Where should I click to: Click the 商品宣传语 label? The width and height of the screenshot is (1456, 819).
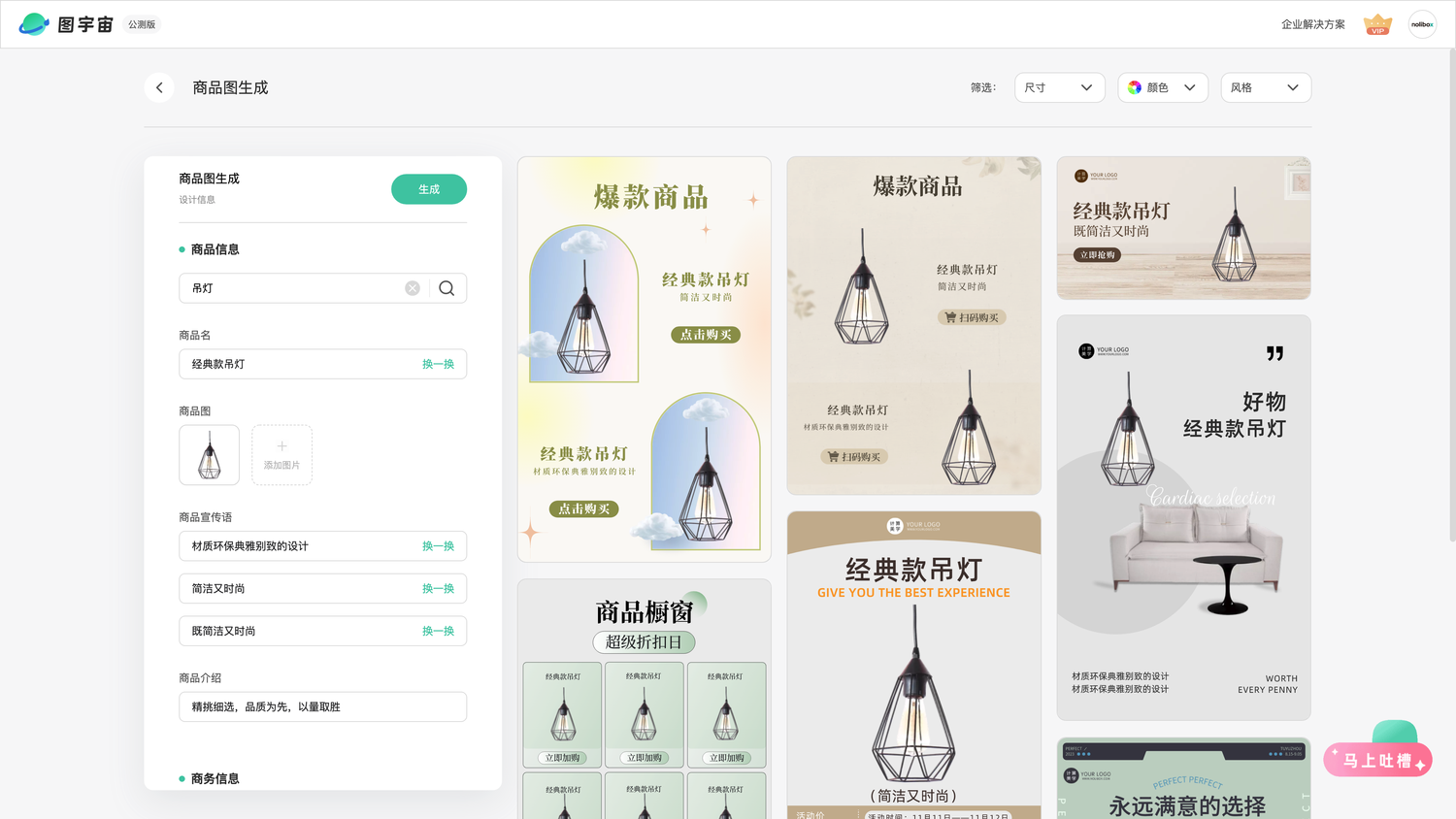[206, 517]
